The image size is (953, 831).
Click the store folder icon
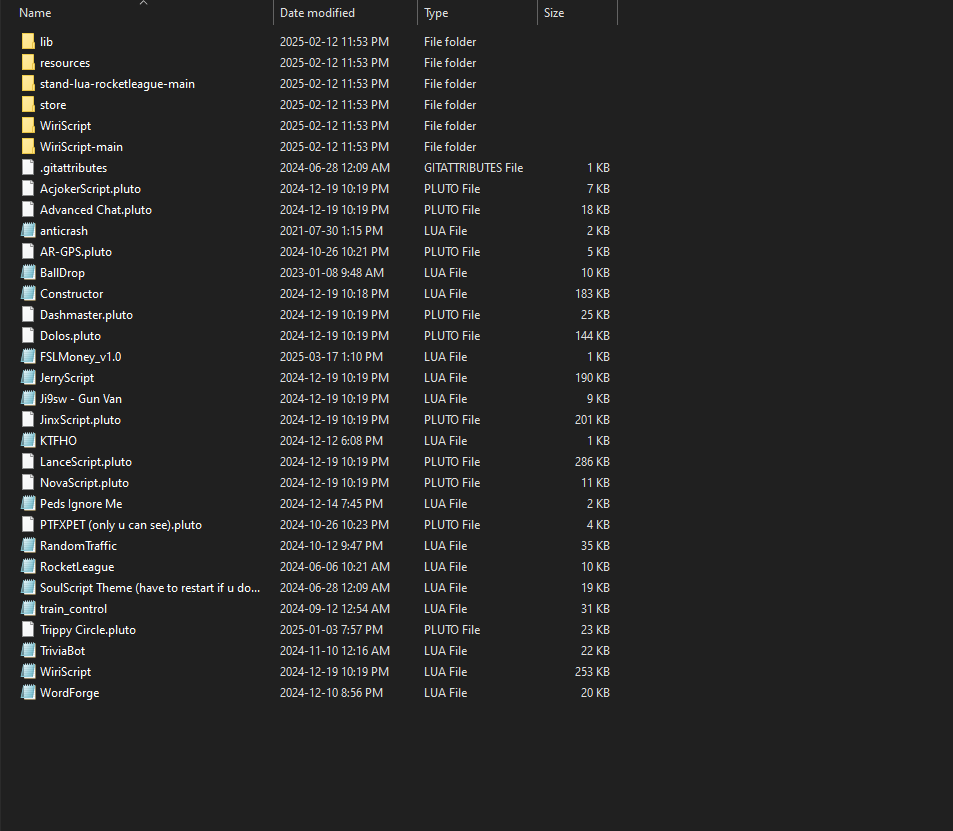pyautogui.click(x=28, y=105)
